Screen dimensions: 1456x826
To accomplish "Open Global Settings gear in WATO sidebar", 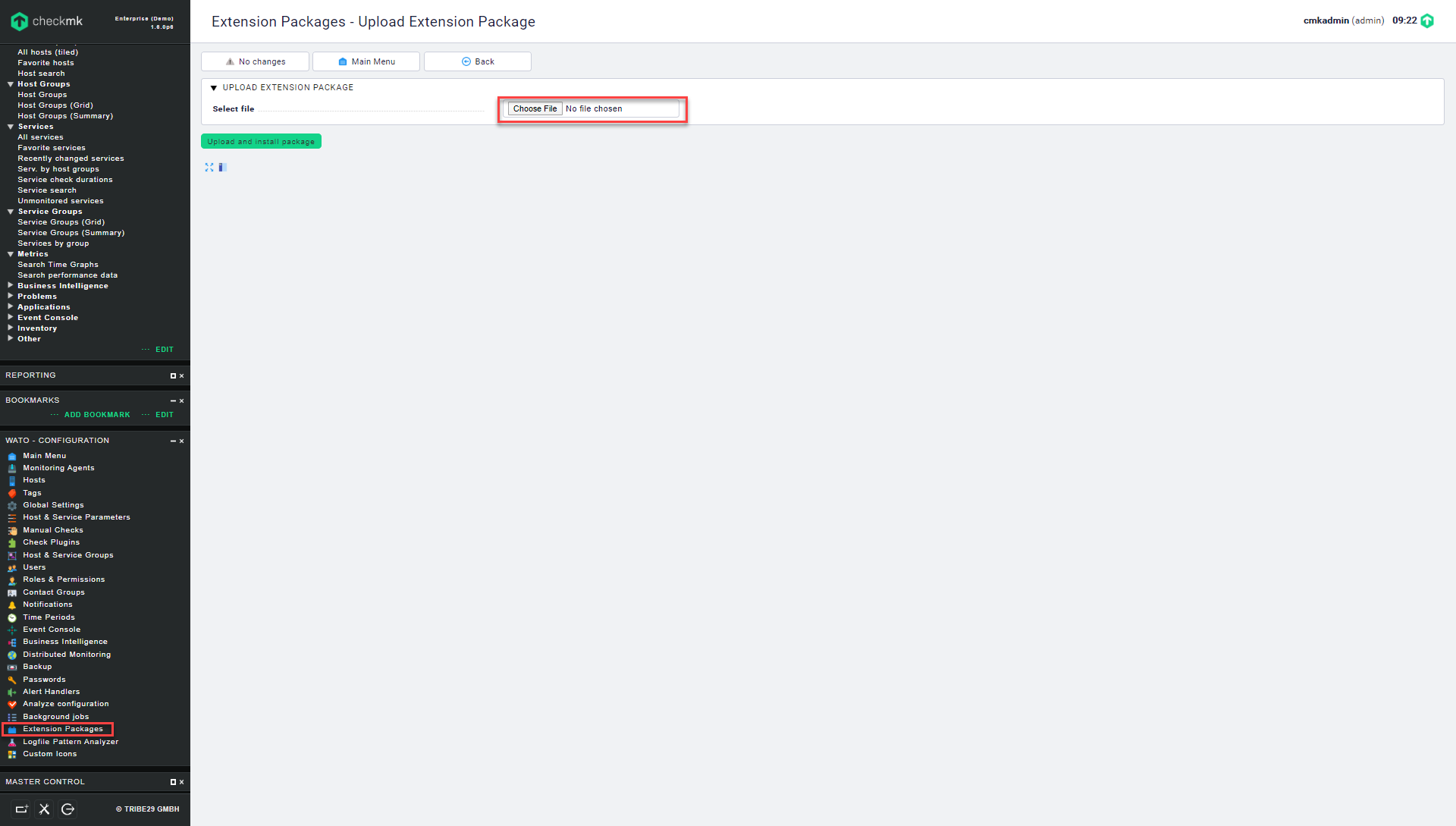I will click(x=12, y=506).
